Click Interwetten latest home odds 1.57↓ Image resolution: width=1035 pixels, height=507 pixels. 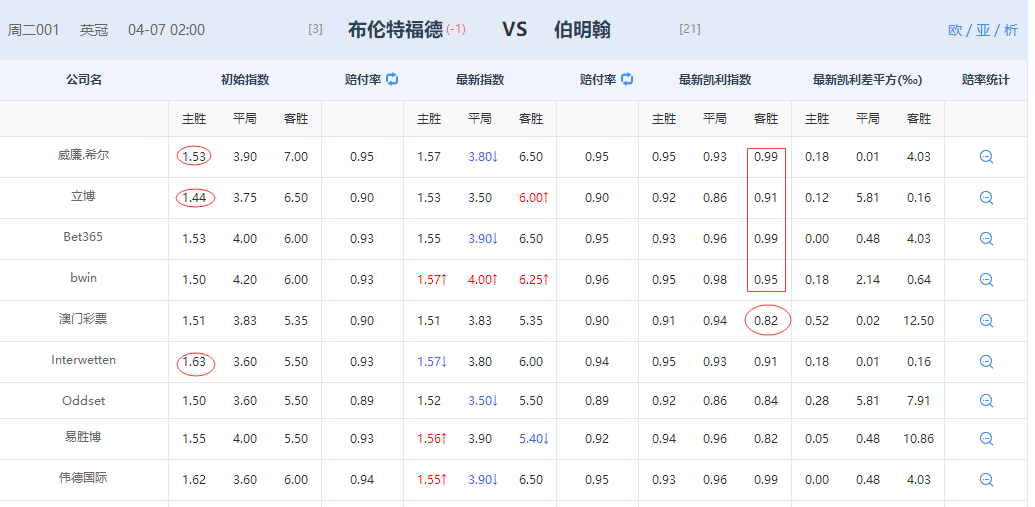tap(432, 362)
